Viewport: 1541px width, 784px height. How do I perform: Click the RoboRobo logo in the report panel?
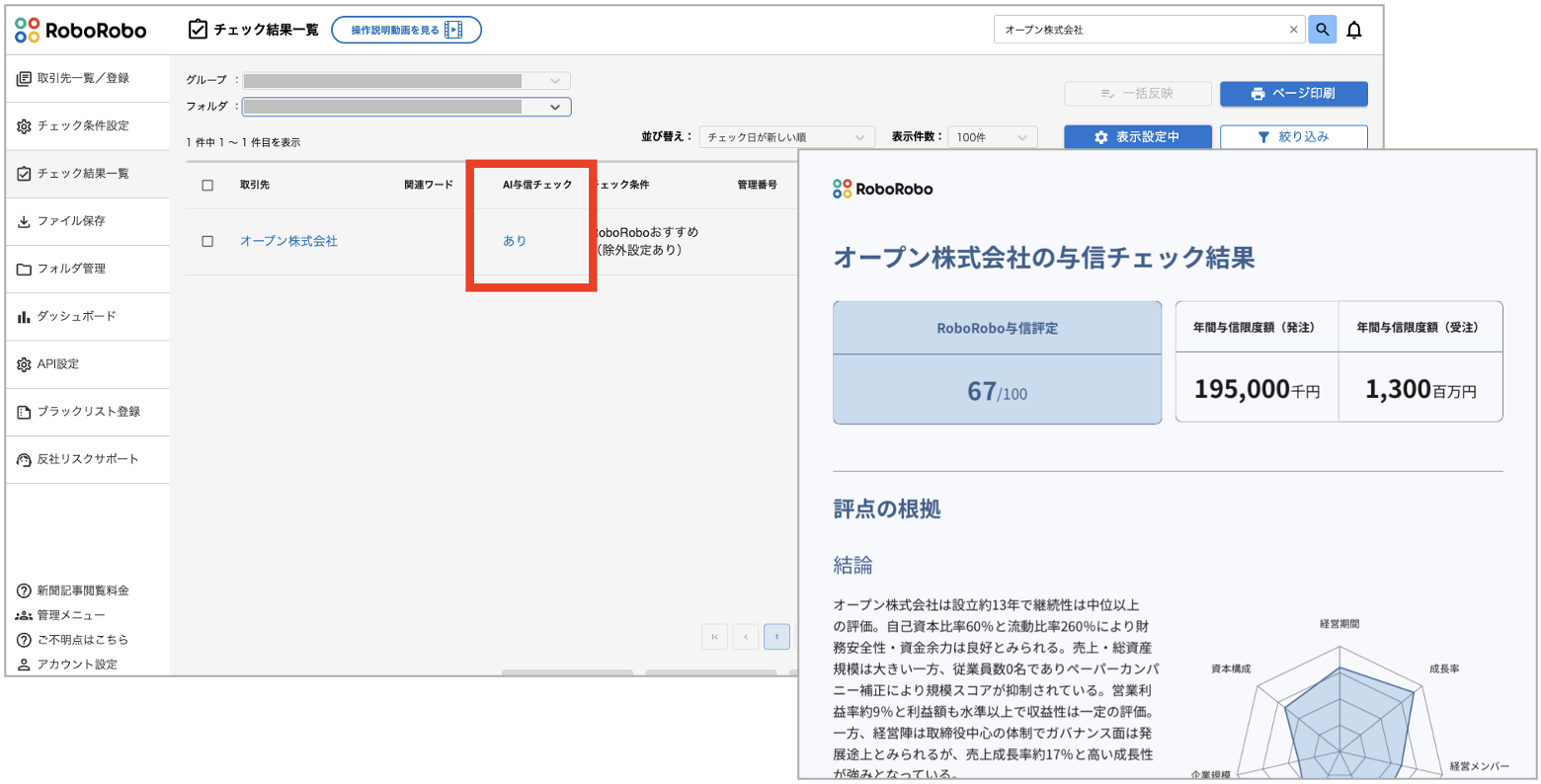click(883, 189)
